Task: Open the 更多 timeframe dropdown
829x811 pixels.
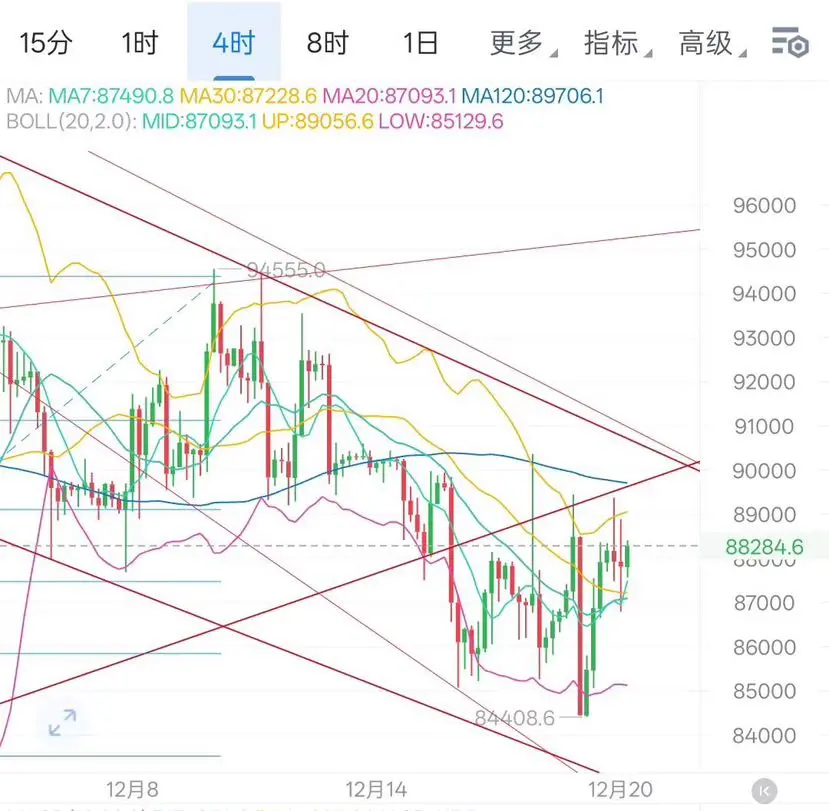Action: point(522,43)
